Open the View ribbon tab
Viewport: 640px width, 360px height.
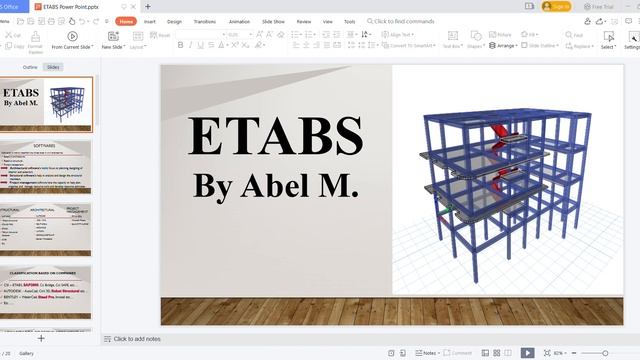[328, 22]
